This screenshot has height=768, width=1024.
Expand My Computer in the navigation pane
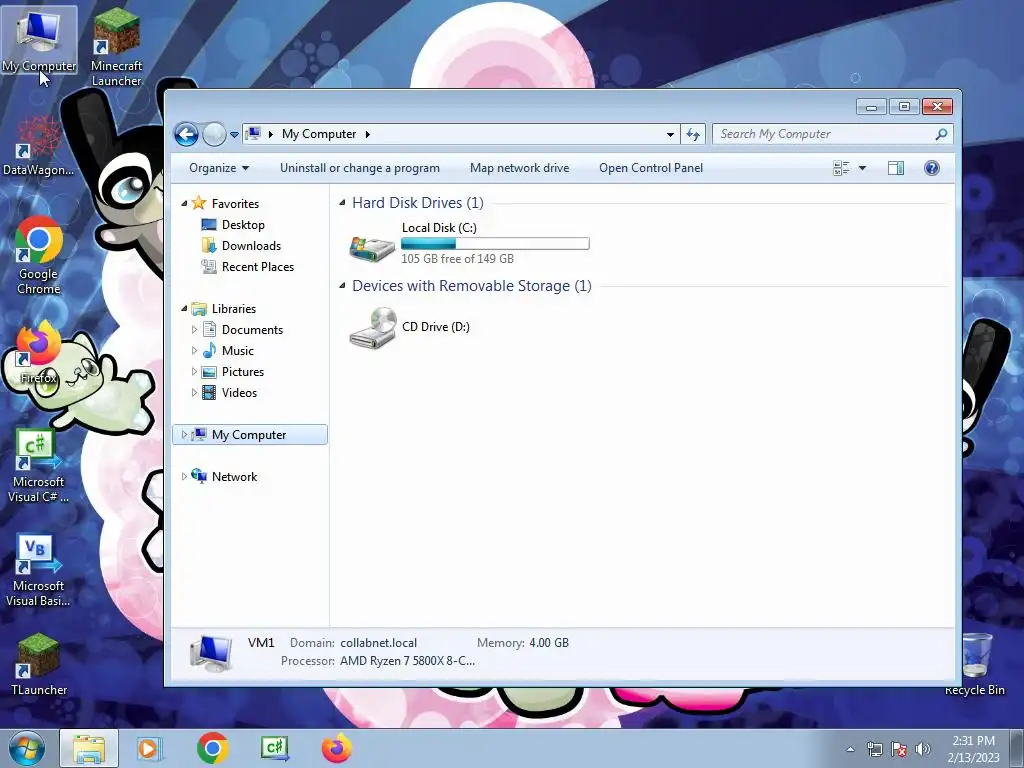[x=184, y=434]
